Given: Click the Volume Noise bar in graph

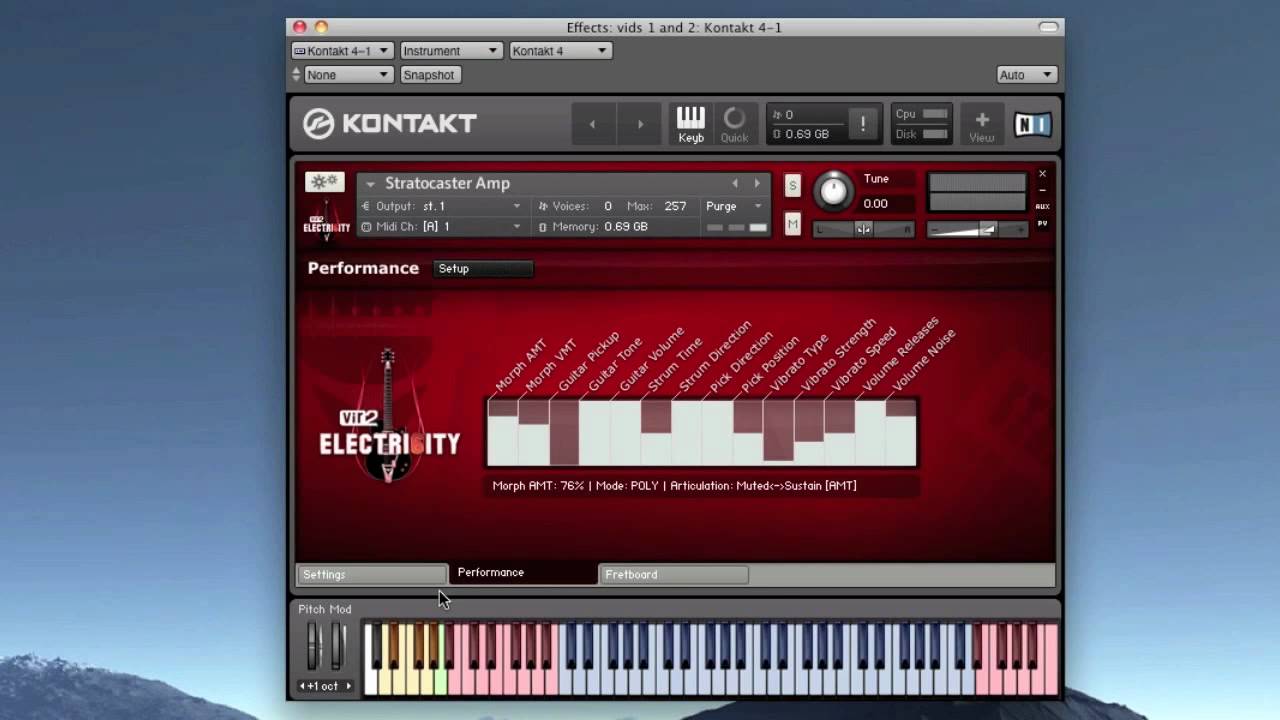Looking at the screenshot, I should pos(901,432).
